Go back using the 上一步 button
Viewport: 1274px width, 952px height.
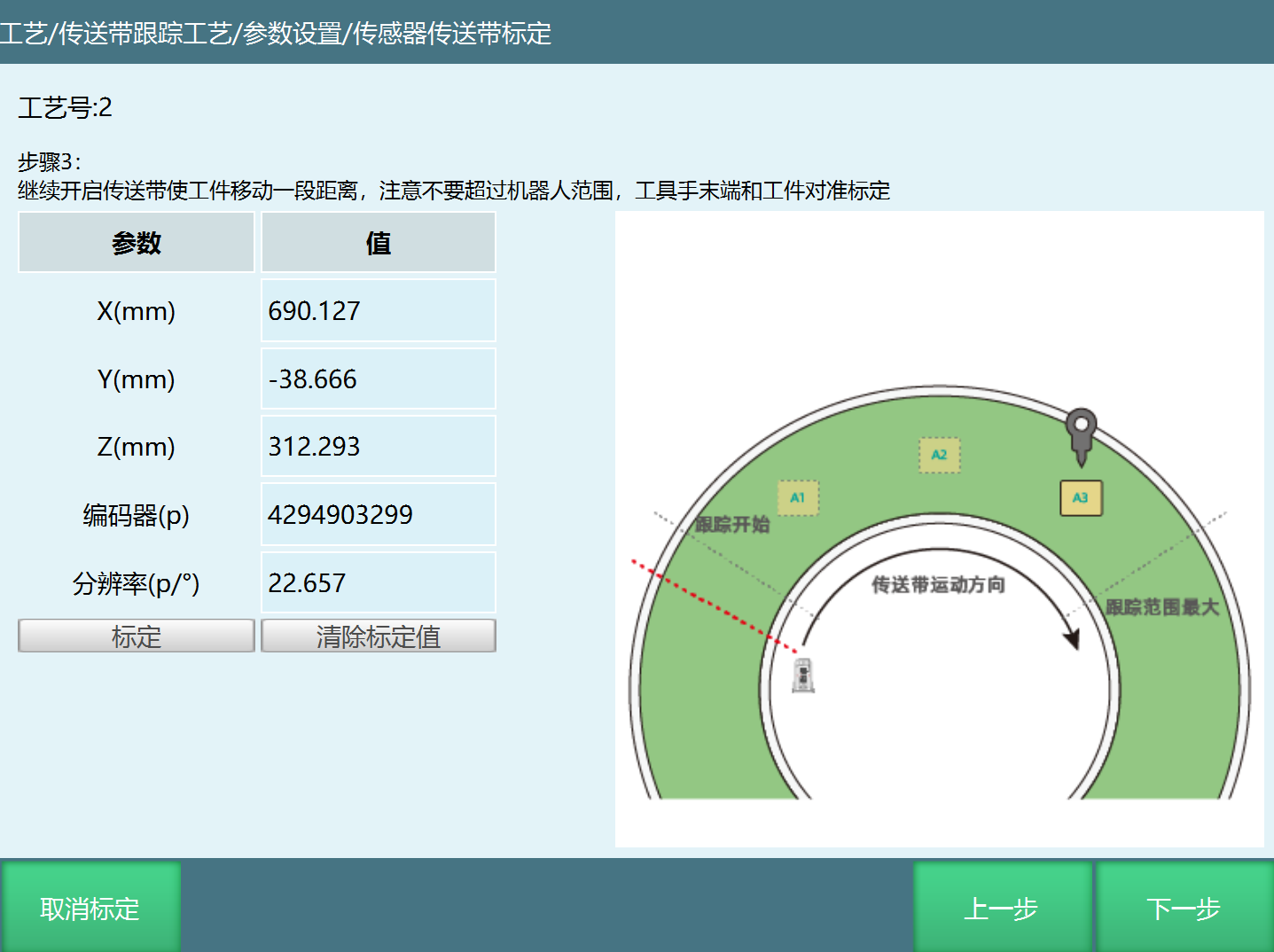[x=1002, y=908]
